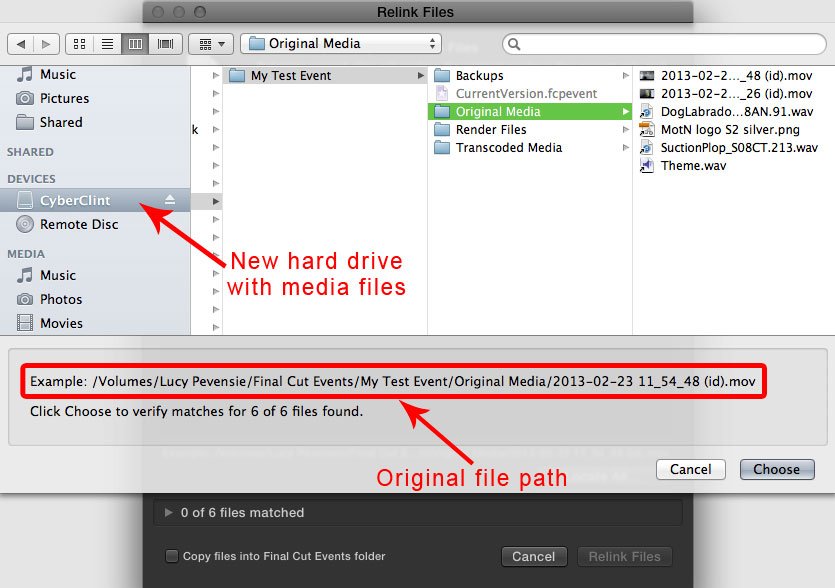The image size is (835, 588).
Task: Click the Movies filmstrip icon
Action: point(24,323)
